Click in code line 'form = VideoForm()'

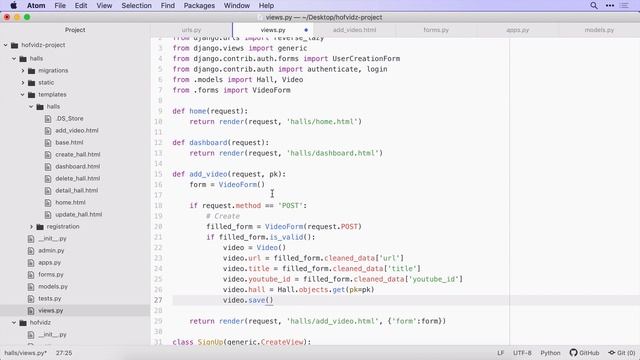pos(227,184)
